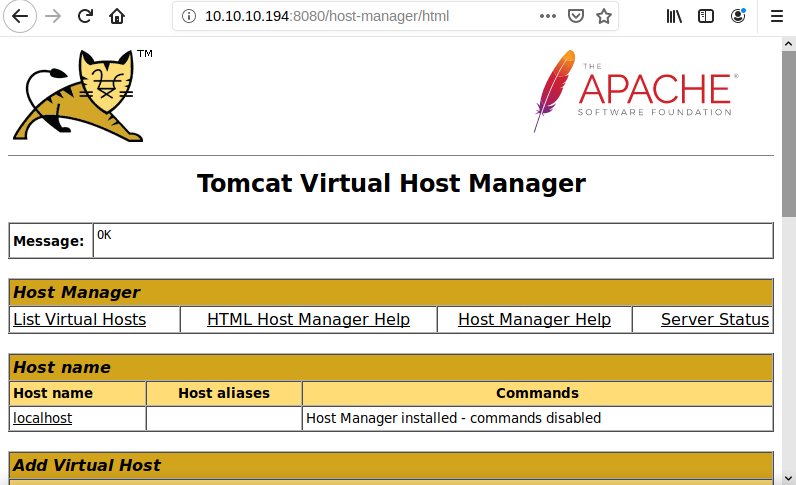Open the Host Manager Help link

pos(534,319)
